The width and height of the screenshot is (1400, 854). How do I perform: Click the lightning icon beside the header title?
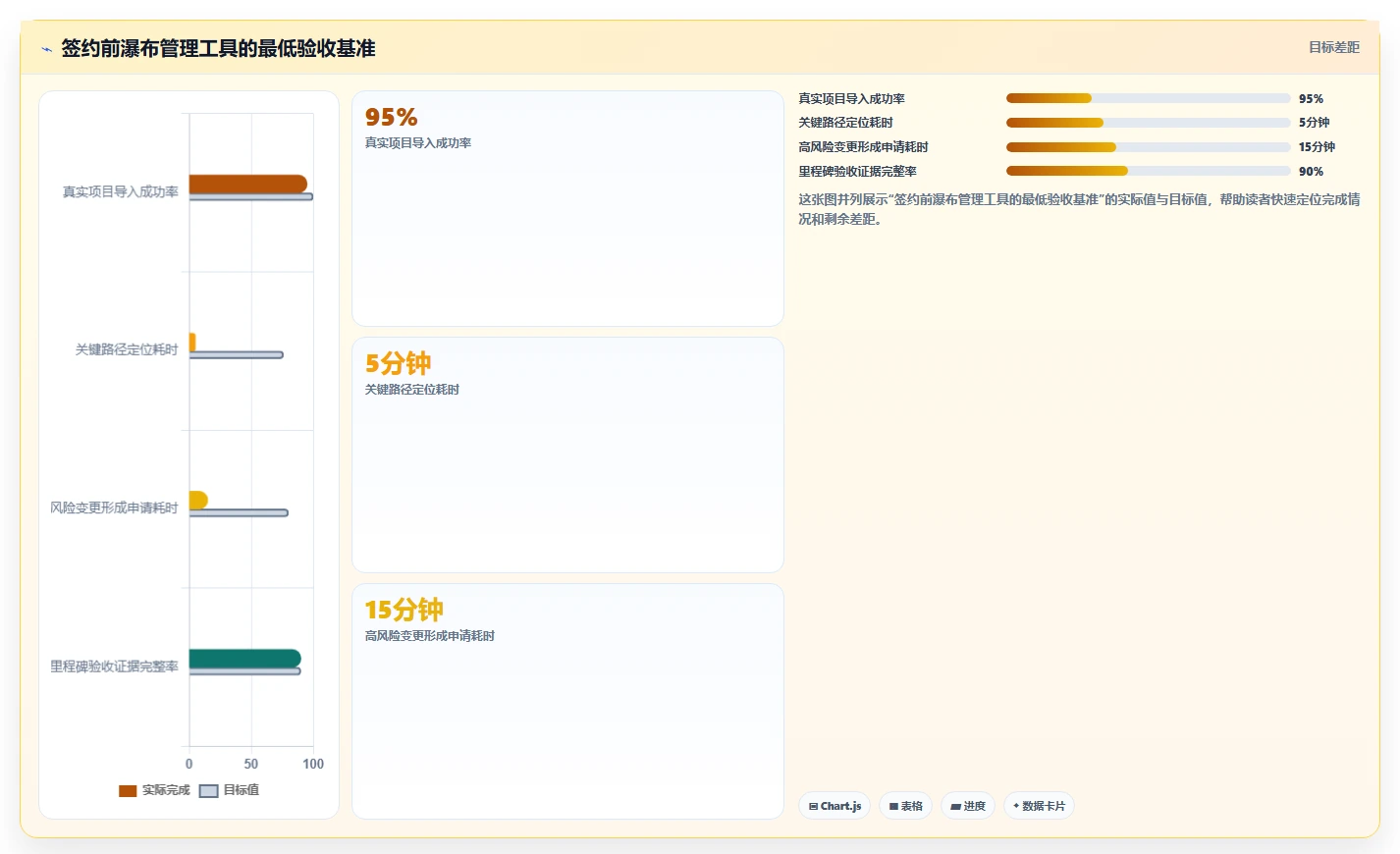[x=46, y=49]
